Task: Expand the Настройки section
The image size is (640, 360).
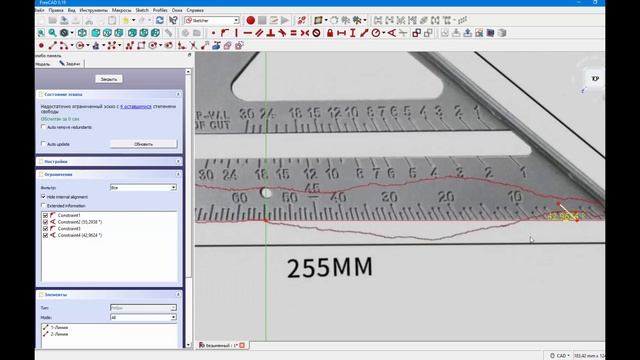Action: (178, 162)
